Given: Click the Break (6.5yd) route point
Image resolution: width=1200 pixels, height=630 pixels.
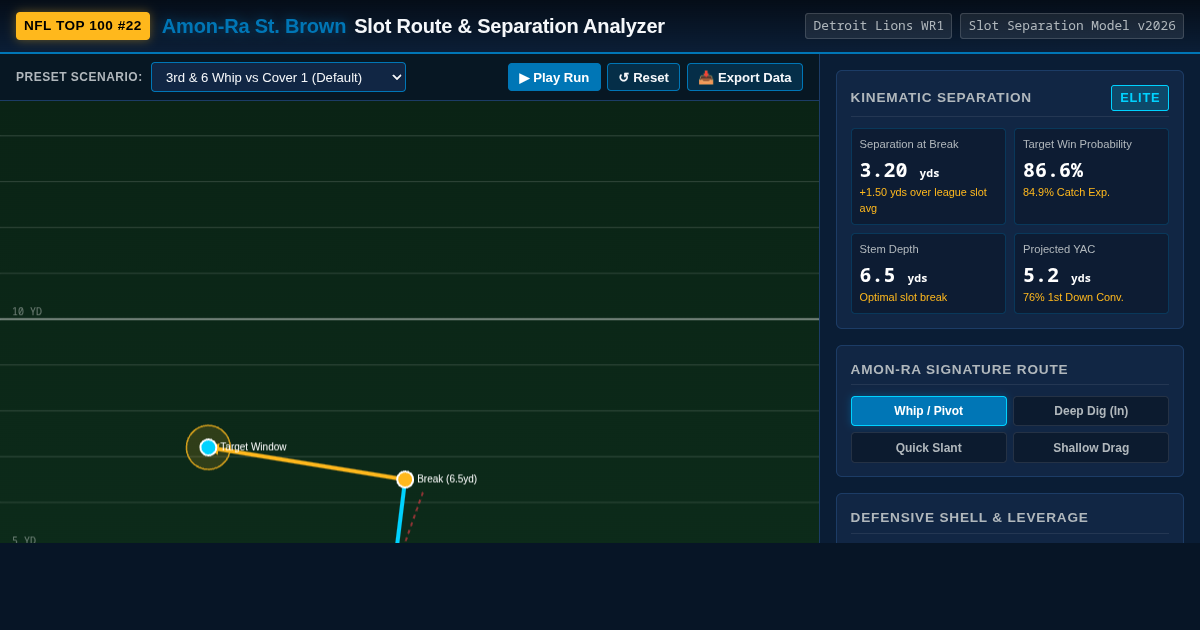Looking at the screenshot, I should pyautogui.click(x=405, y=479).
